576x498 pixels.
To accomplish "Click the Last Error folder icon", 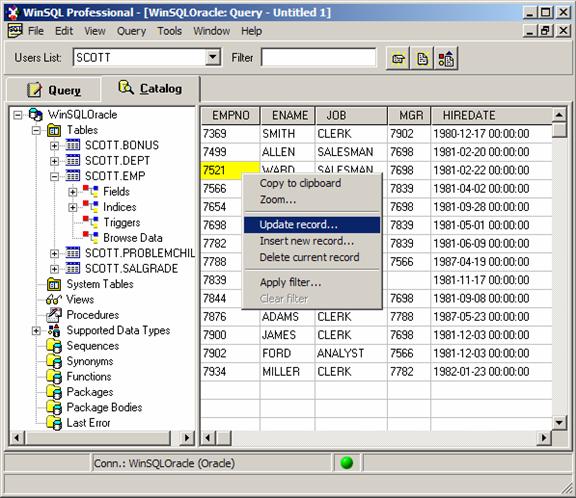I will 54,423.
